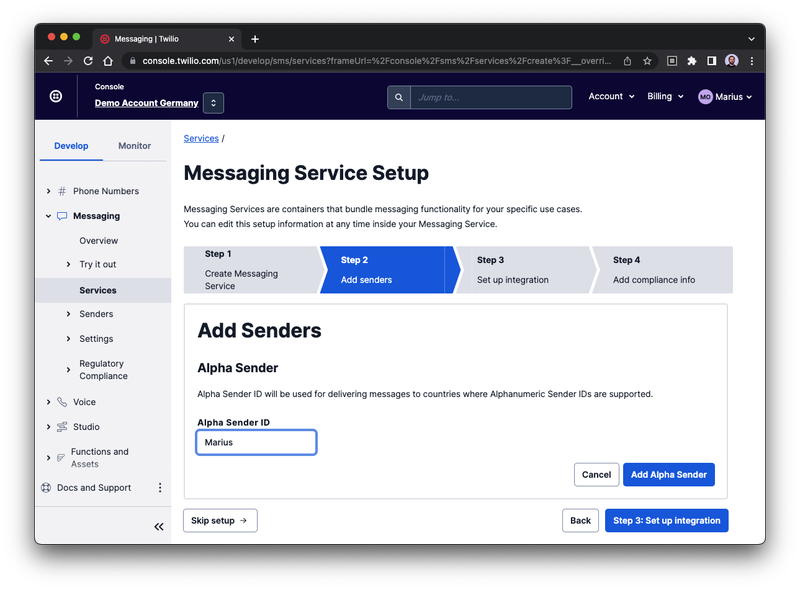Click the Add Alpha Sender button
Image resolution: width=800 pixels, height=590 pixels.
coord(668,474)
